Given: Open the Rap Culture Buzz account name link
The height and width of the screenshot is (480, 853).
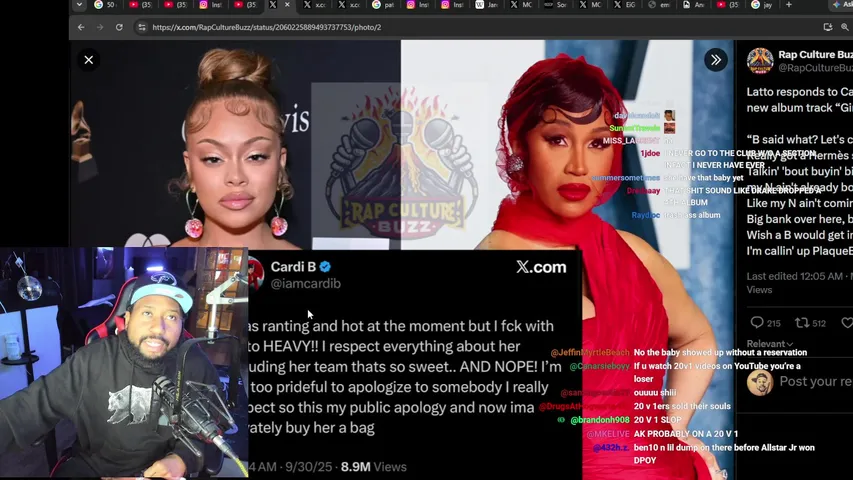Looking at the screenshot, I should (815, 54).
